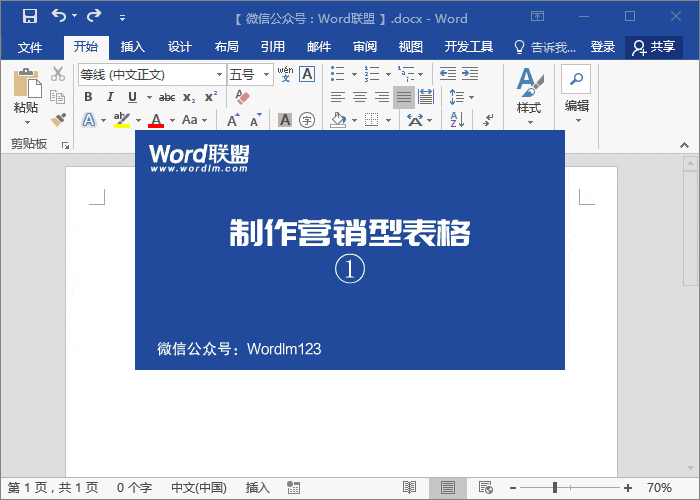The image size is (700, 500).
Task: Click the shading paint bucket icon
Action: click(338, 120)
